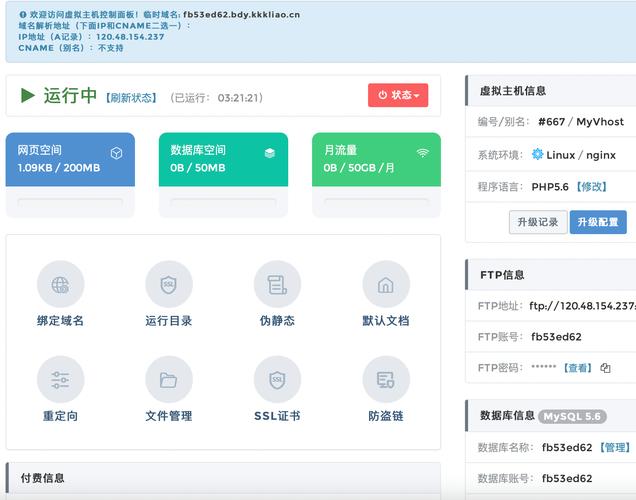
Task: Open the 重定向 sliders icon
Action: tap(60, 380)
